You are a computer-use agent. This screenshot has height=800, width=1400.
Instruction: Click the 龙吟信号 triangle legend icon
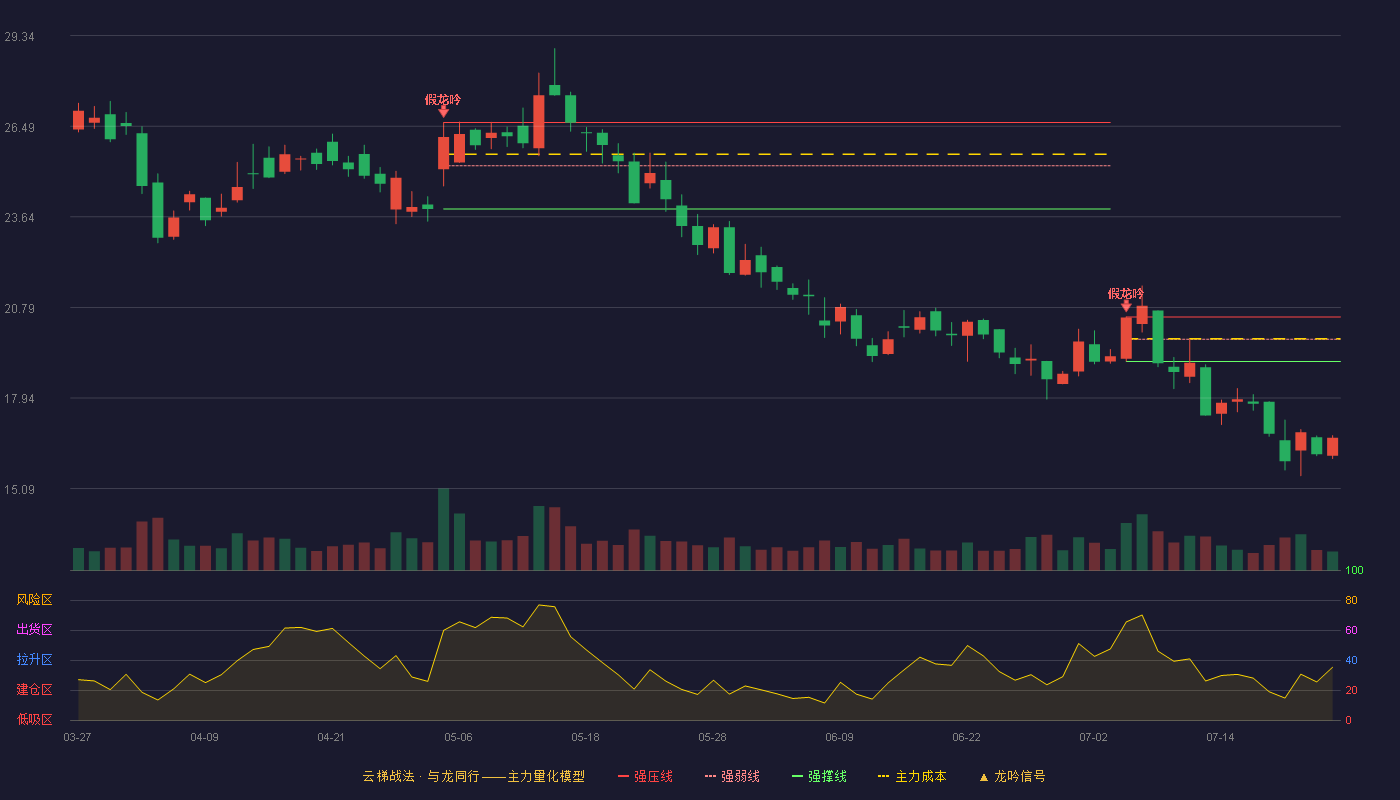pyautogui.click(x=983, y=777)
